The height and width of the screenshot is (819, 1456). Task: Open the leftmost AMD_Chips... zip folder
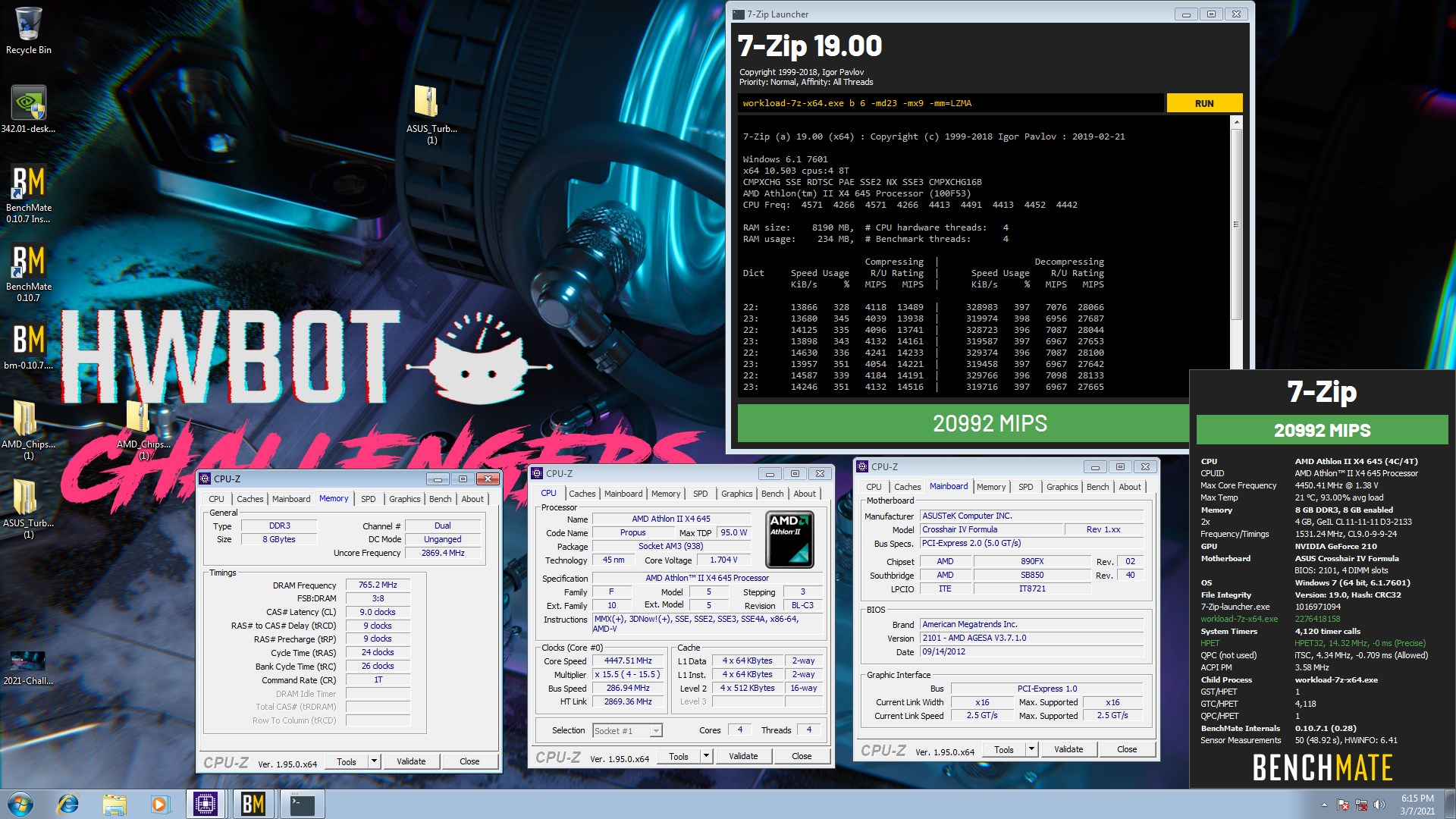pos(28,430)
